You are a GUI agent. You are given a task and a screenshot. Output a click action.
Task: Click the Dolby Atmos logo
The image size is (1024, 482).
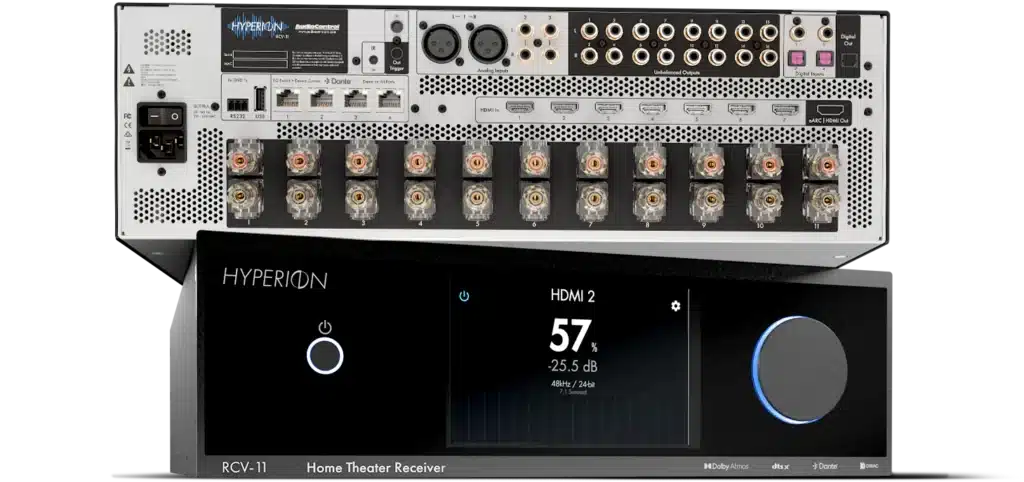click(726, 466)
